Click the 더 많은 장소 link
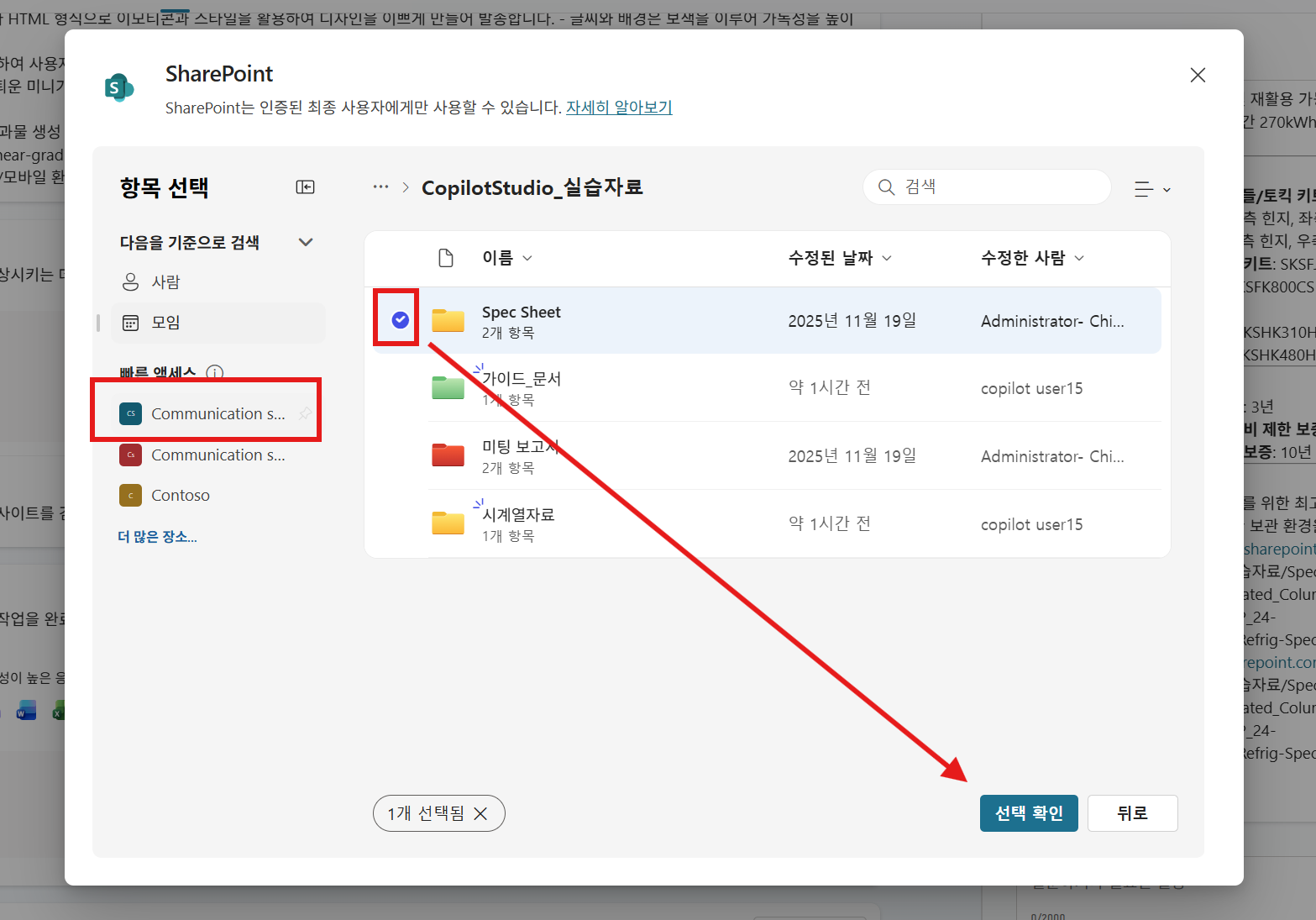The height and width of the screenshot is (920, 1316). (157, 536)
